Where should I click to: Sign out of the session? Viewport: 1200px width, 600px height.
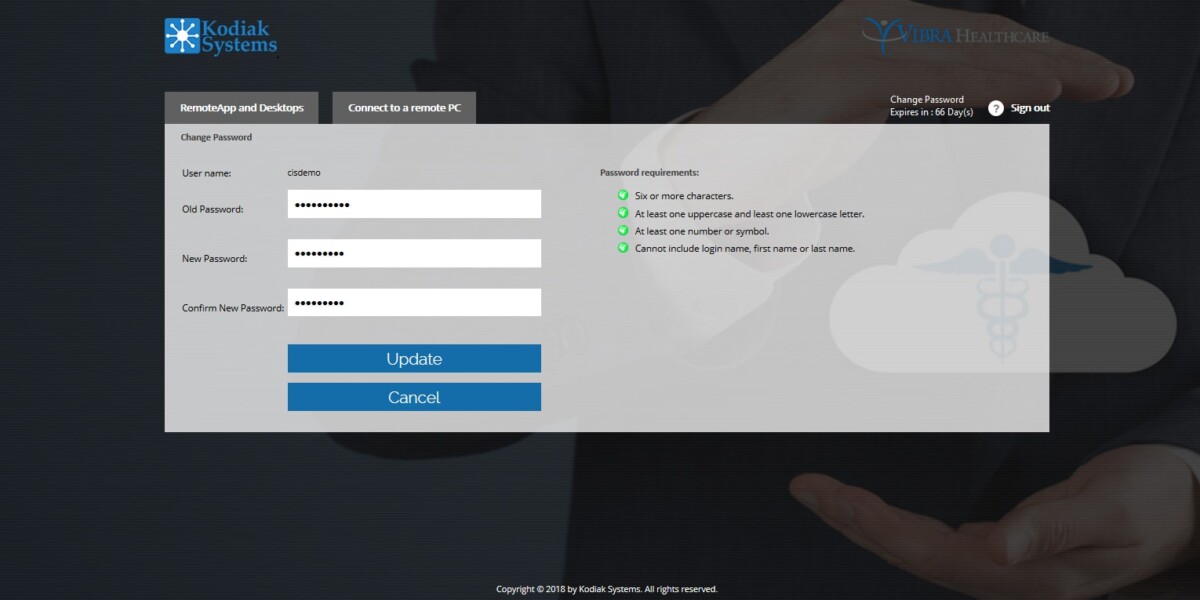(1030, 108)
